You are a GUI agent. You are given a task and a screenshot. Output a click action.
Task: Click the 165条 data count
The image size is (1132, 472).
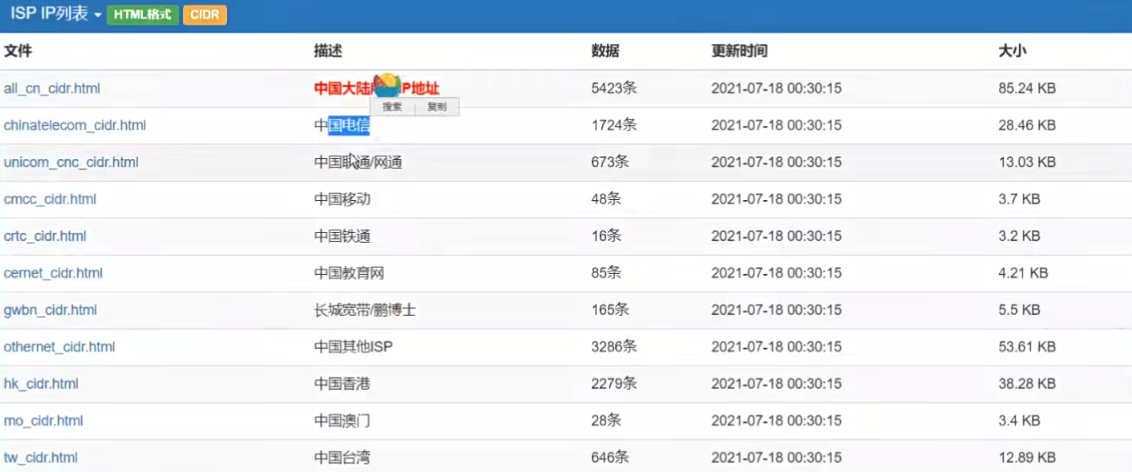pos(610,310)
